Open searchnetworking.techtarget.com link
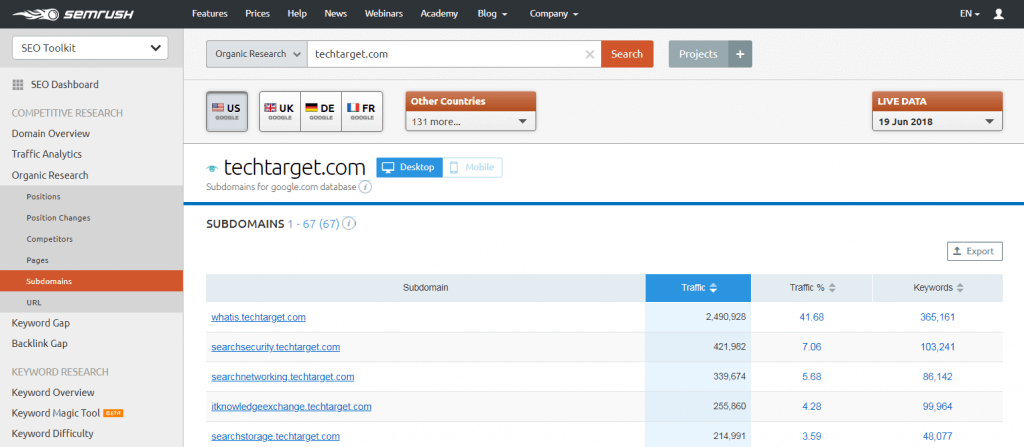 click(x=283, y=376)
